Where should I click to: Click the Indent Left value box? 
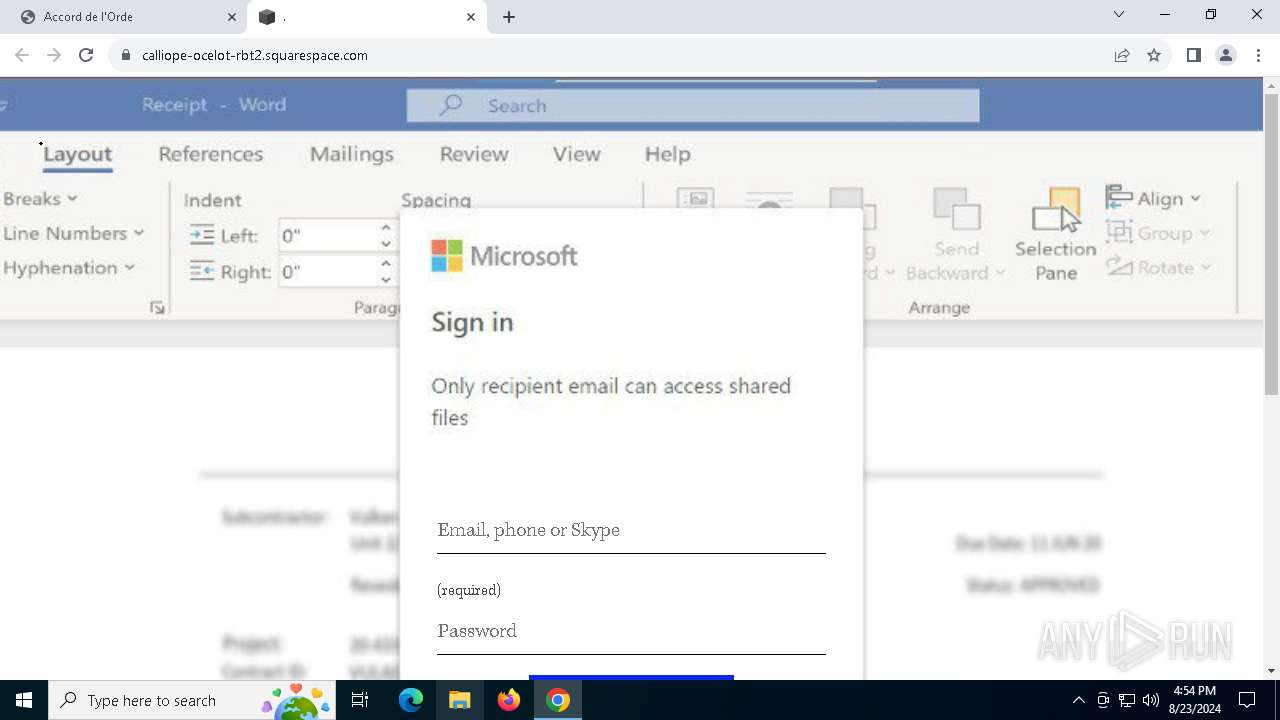pyautogui.click(x=327, y=236)
